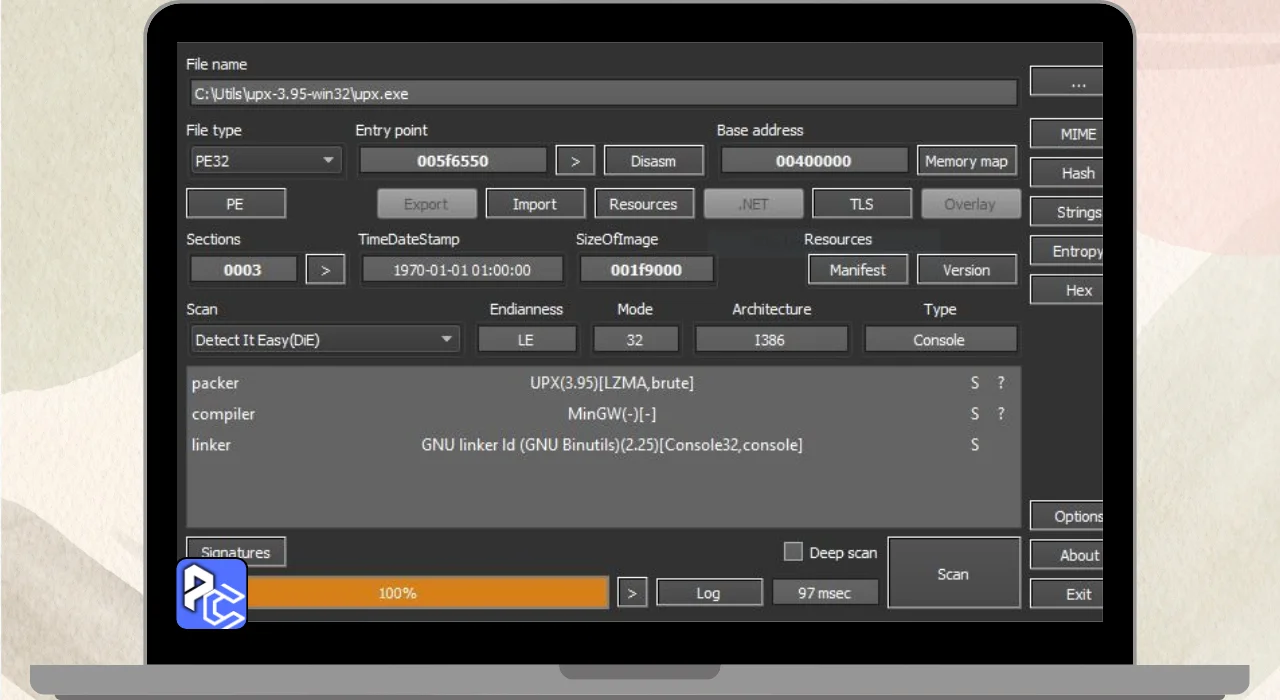
Task: Show the Resources section
Action: [x=643, y=204]
